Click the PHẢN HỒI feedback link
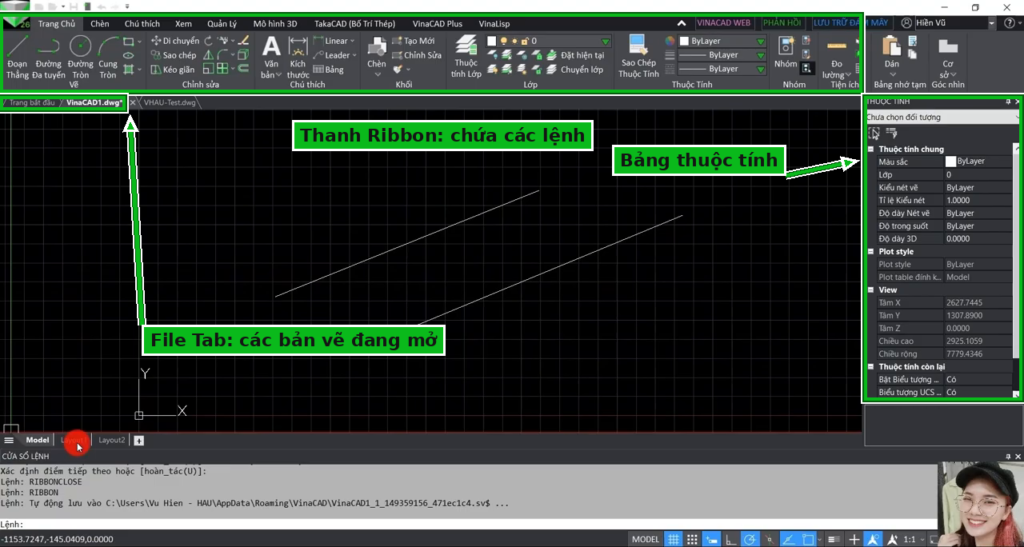 [782, 23]
